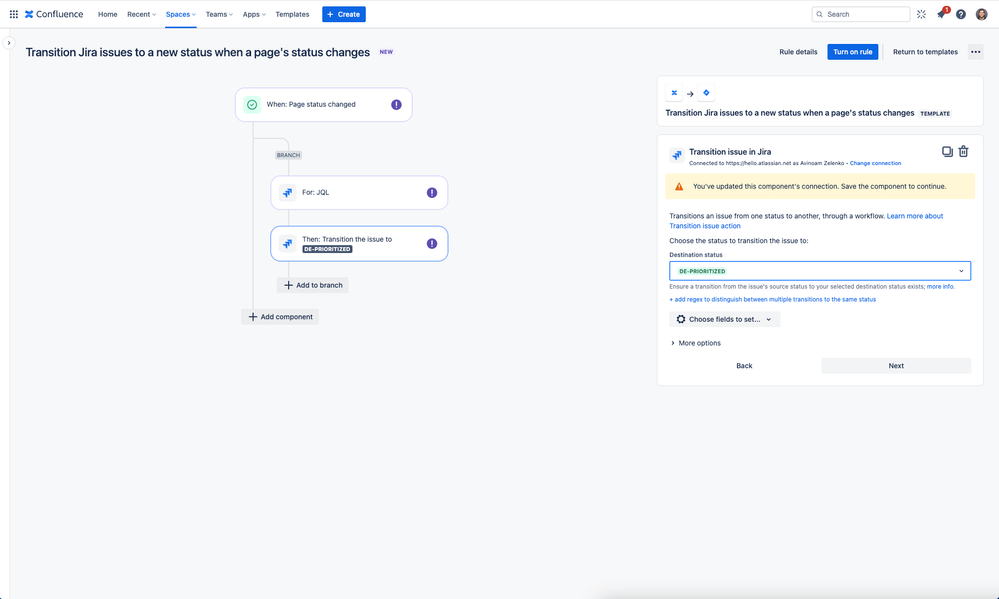Expand More options
999x599 pixels.
[x=696, y=343]
